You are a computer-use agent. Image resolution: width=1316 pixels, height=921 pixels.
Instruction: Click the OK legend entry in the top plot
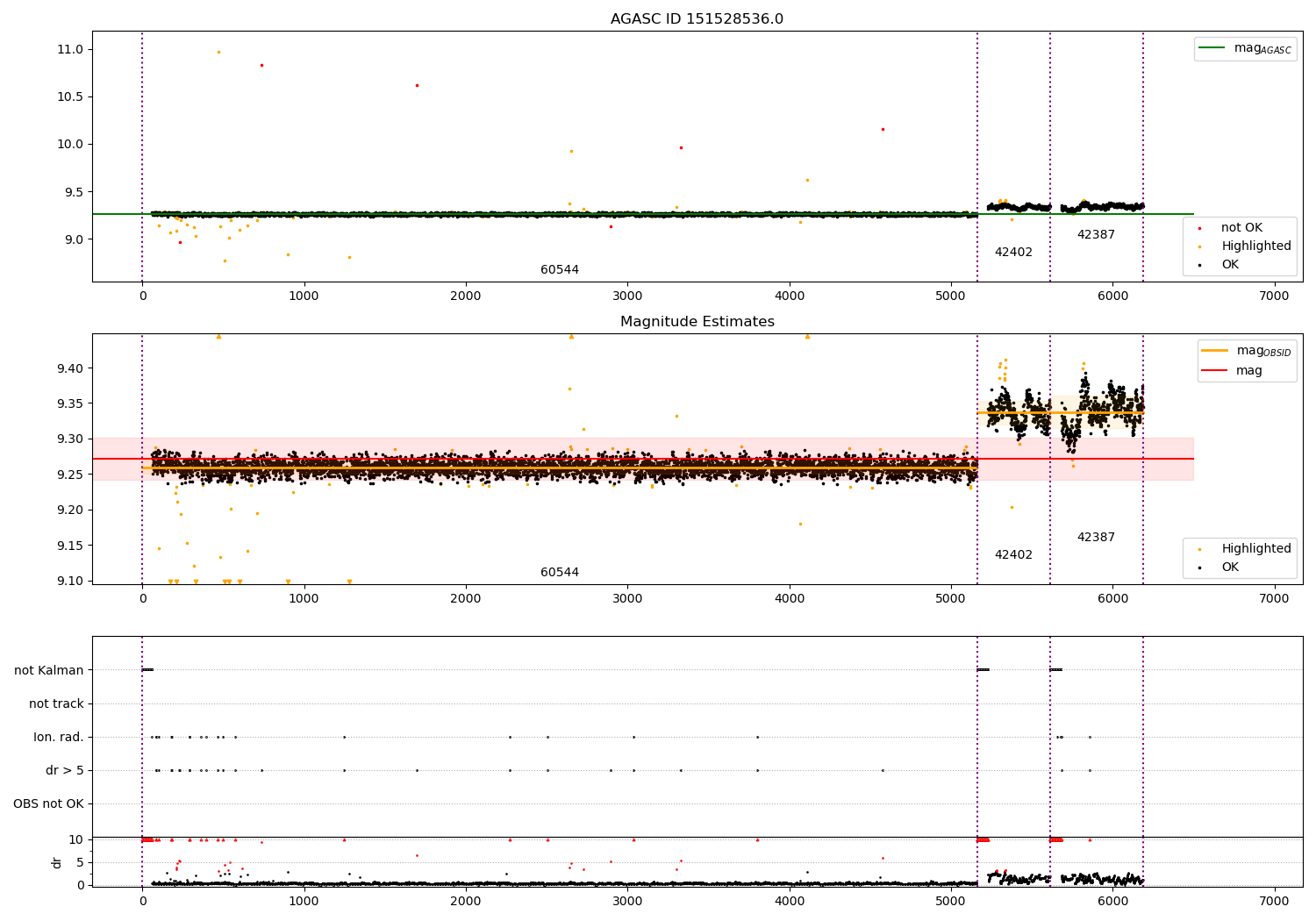(x=1219, y=265)
